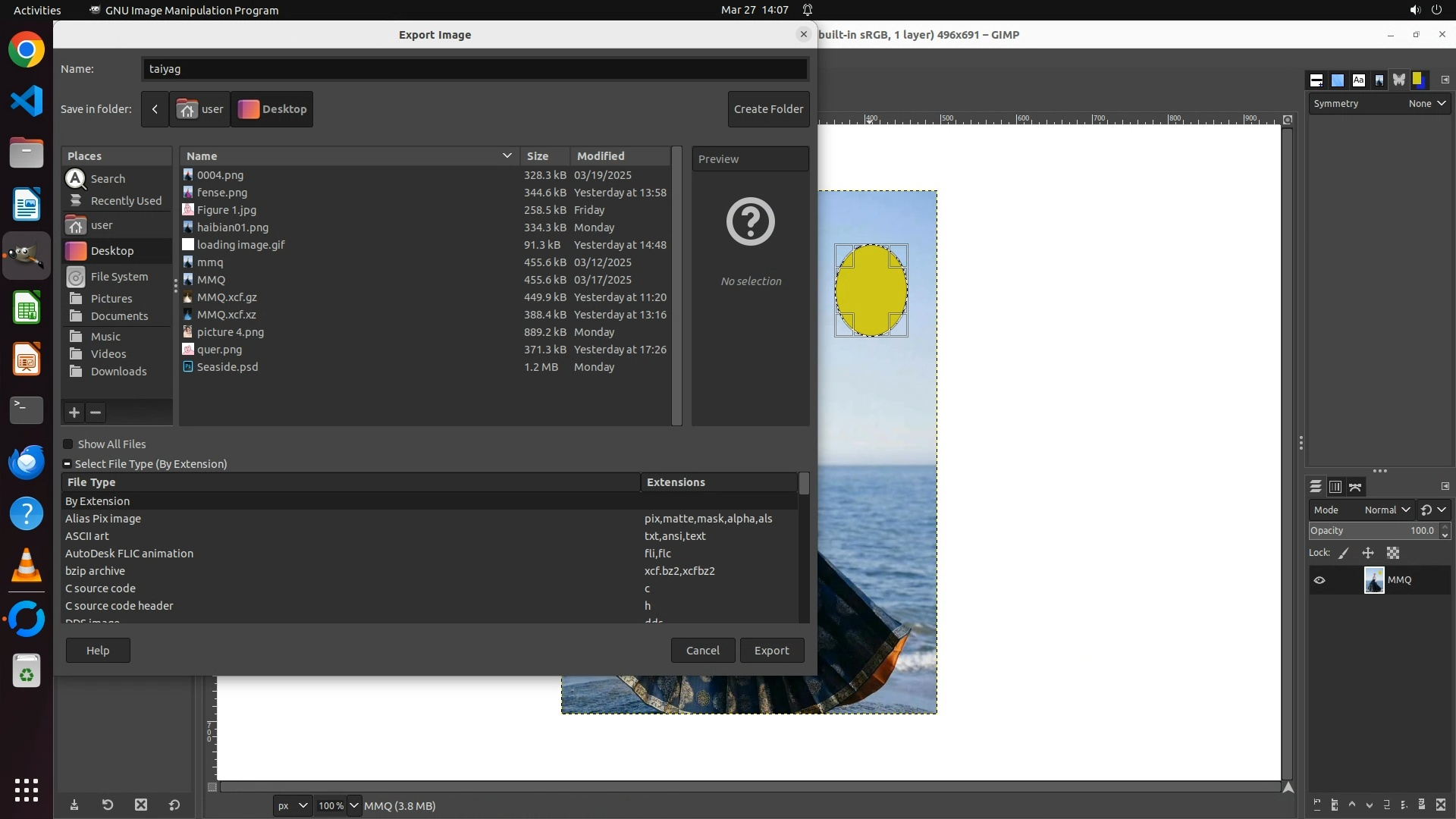The width and height of the screenshot is (1456, 819).
Task: Switch to the Fonts dockable tab
Action: pyautogui.click(x=1358, y=80)
